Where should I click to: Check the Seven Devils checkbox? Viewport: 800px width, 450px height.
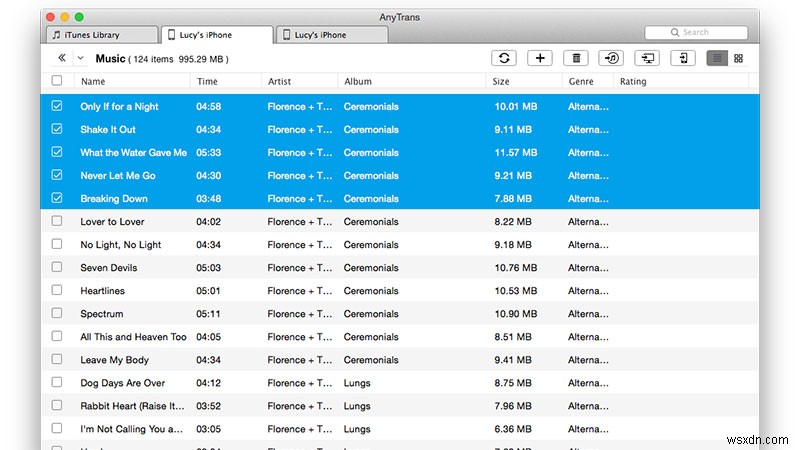57,267
